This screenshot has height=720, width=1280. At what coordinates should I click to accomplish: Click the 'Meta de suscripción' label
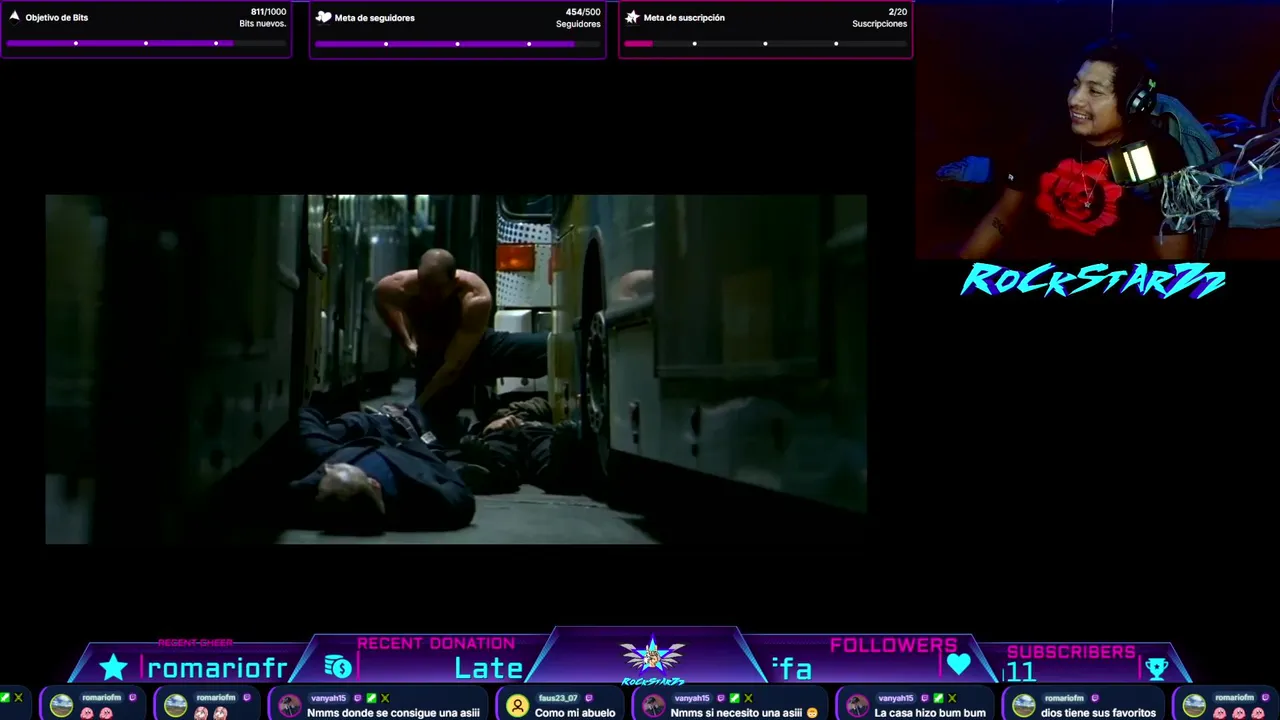click(684, 18)
